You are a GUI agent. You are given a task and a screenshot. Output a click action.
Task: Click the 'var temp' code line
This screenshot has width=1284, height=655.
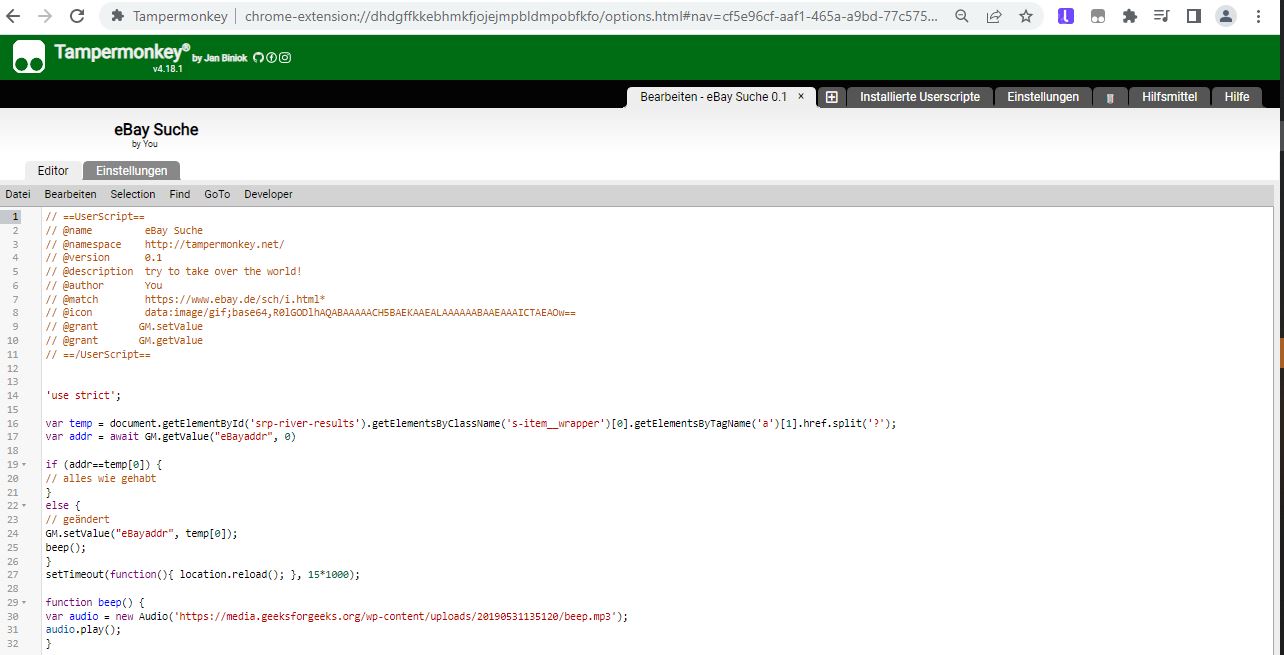click(x=471, y=423)
